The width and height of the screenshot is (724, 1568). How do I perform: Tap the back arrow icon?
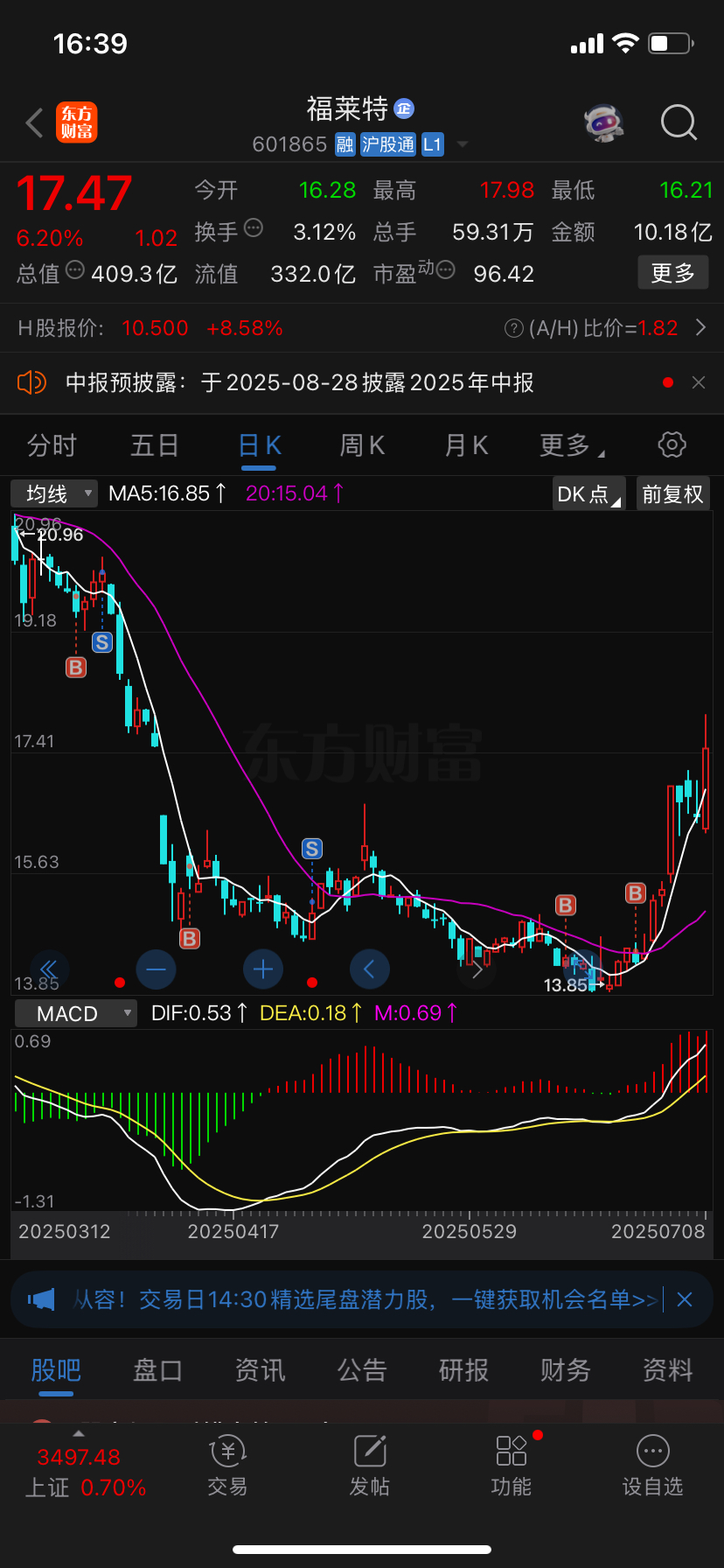click(35, 123)
